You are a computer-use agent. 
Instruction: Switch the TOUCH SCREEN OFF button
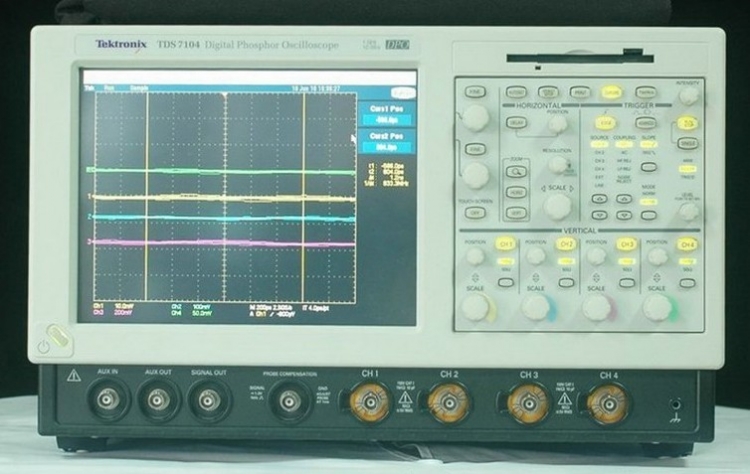[x=475, y=212]
